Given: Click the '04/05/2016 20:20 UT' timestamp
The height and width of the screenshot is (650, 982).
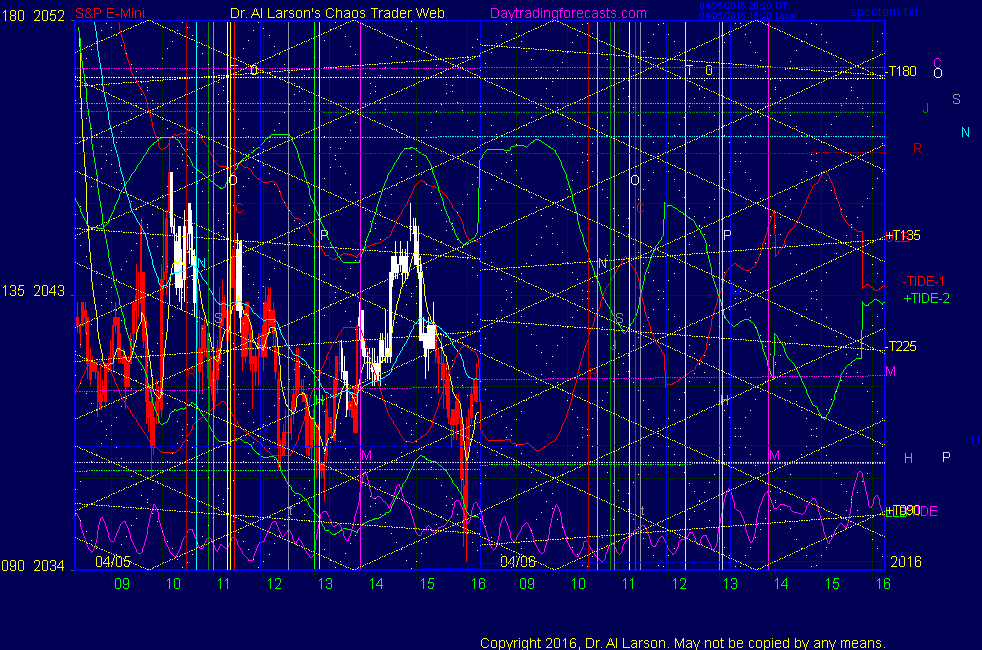Looking at the screenshot, I should [x=743, y=6].
